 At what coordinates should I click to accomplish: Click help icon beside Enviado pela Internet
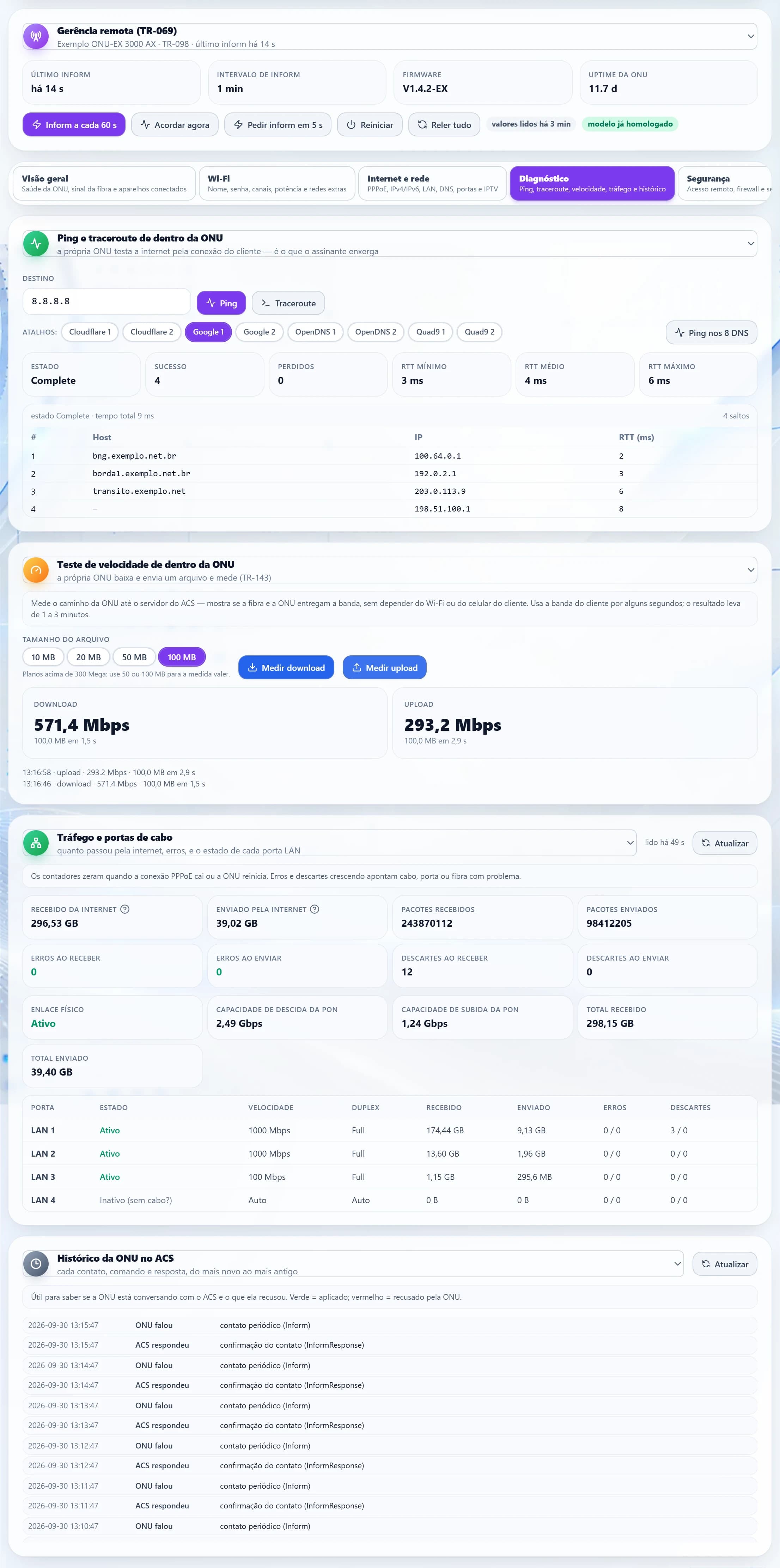click(315, 909)
